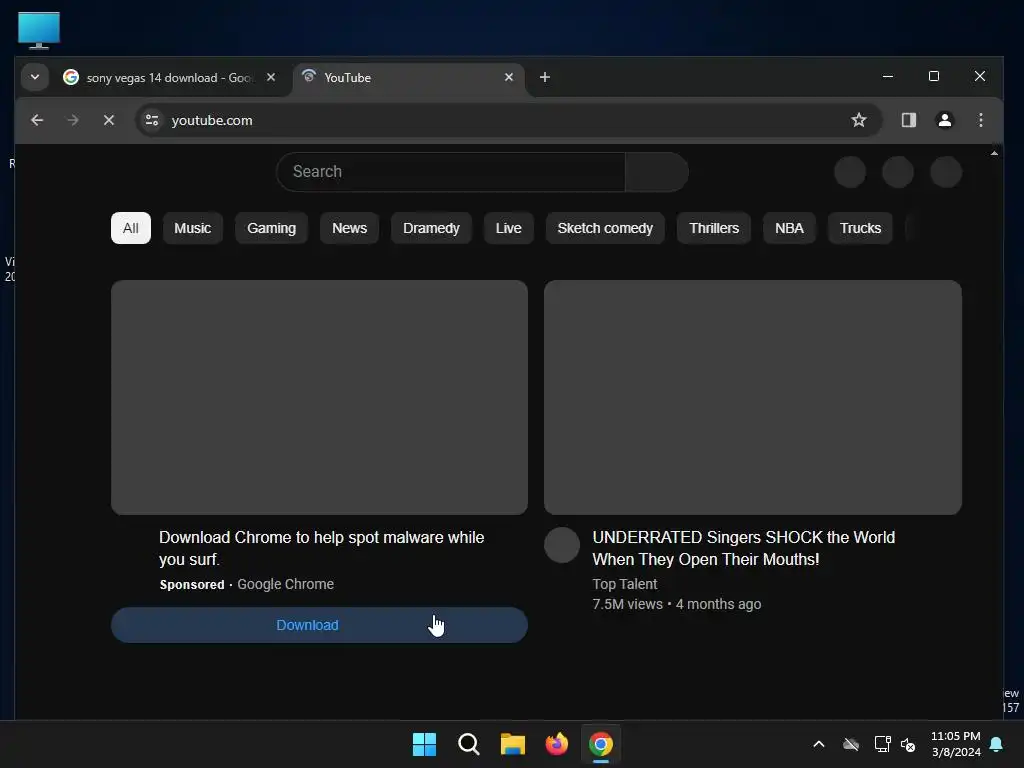The width and height of the screenshot is (1024, 768).
Task: Select the Music filter chip
Action: pyautogui.click(x=193, y=228)
